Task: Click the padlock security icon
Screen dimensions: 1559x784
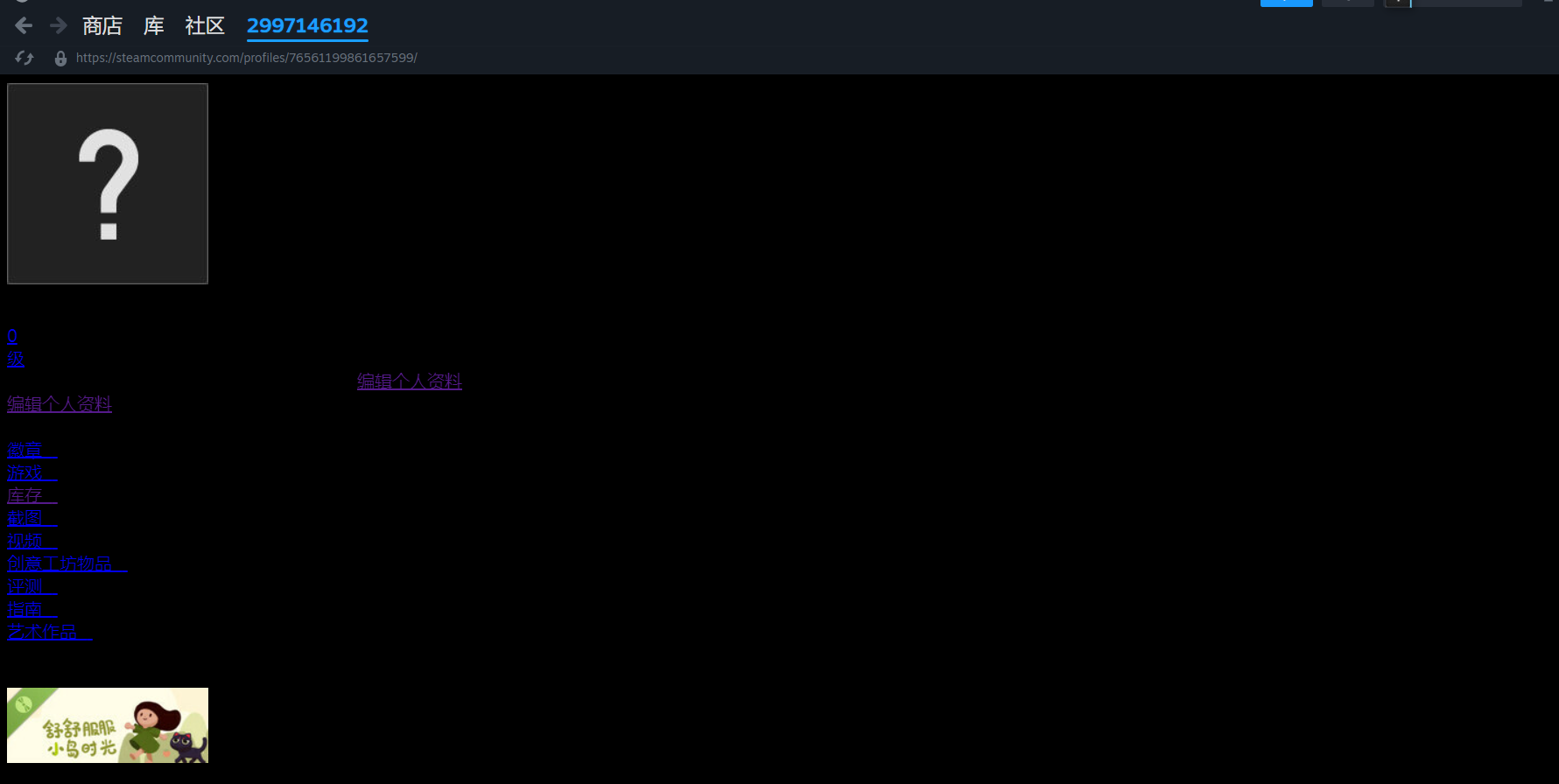Action: (60, 59)
